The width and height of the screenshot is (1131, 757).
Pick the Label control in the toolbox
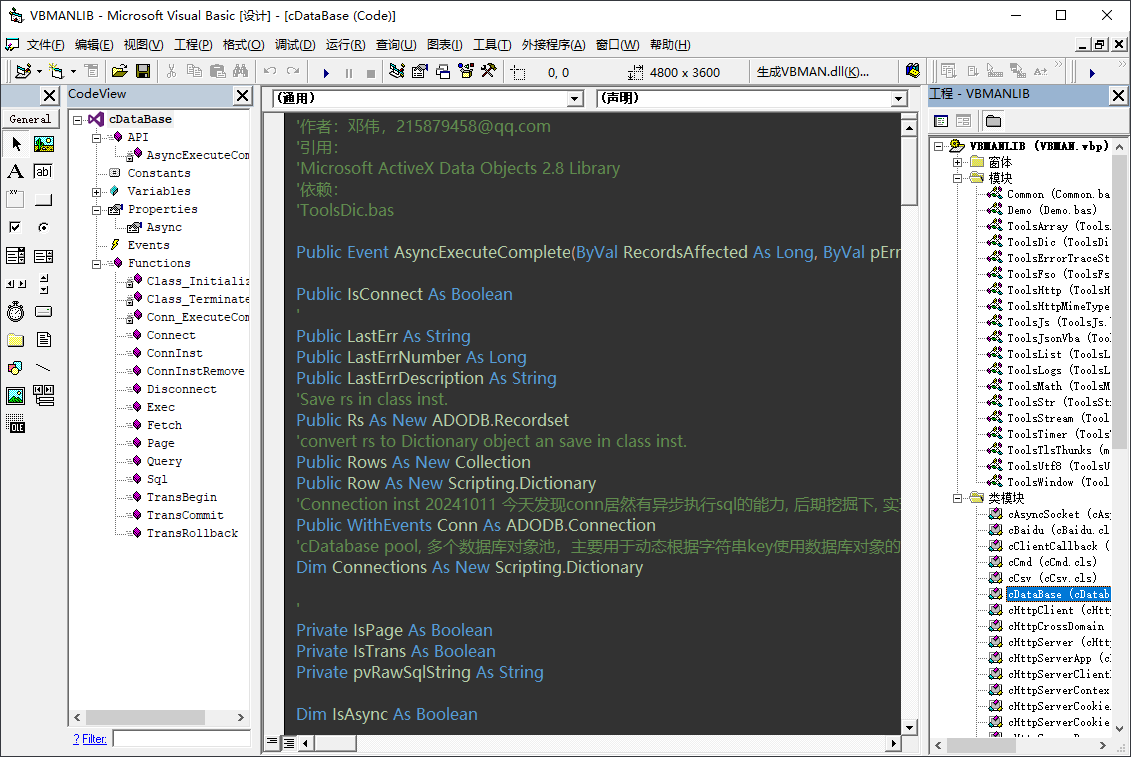[15, 172]
